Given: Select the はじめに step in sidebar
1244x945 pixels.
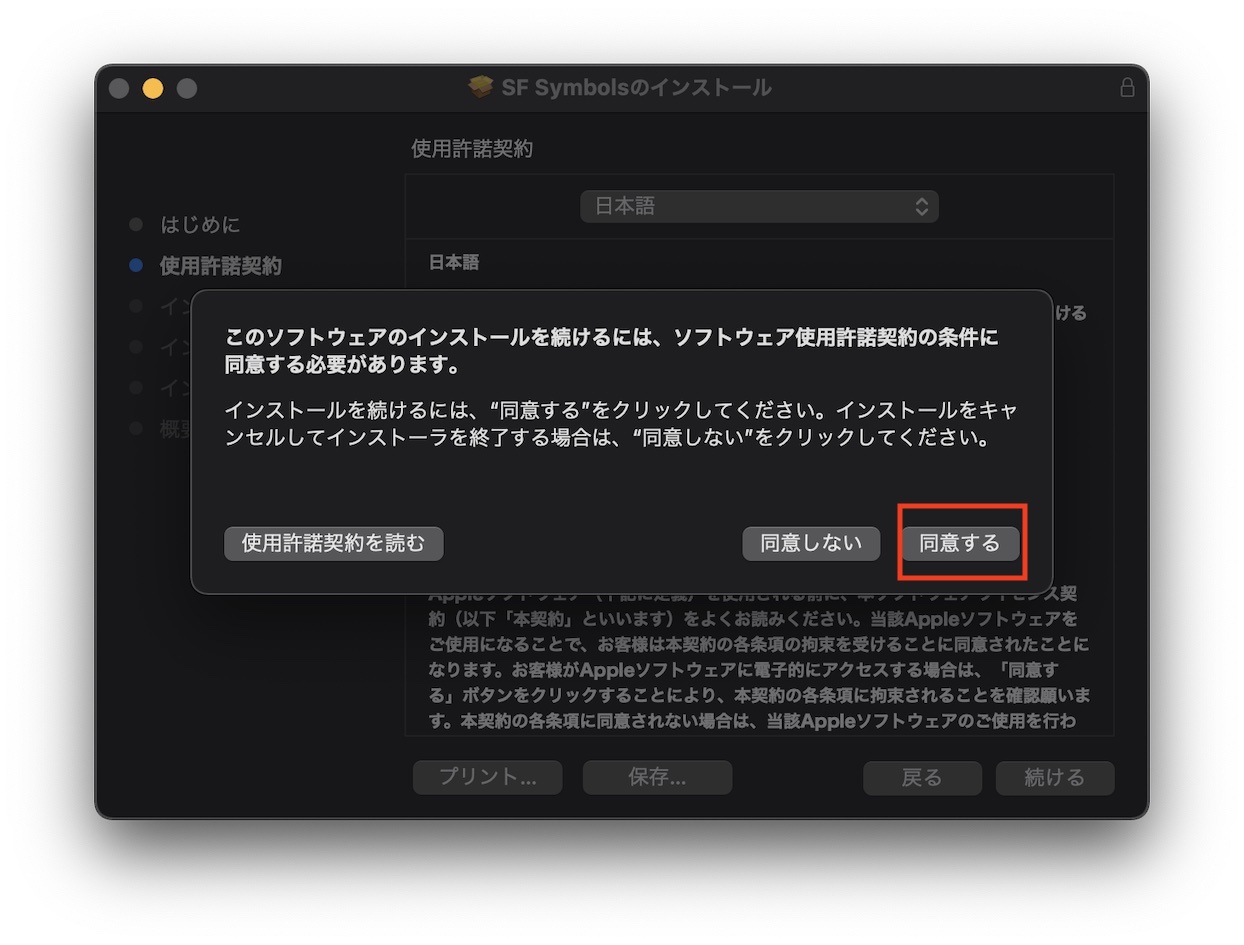Looking at the screenshot, I should pos(200,225).
